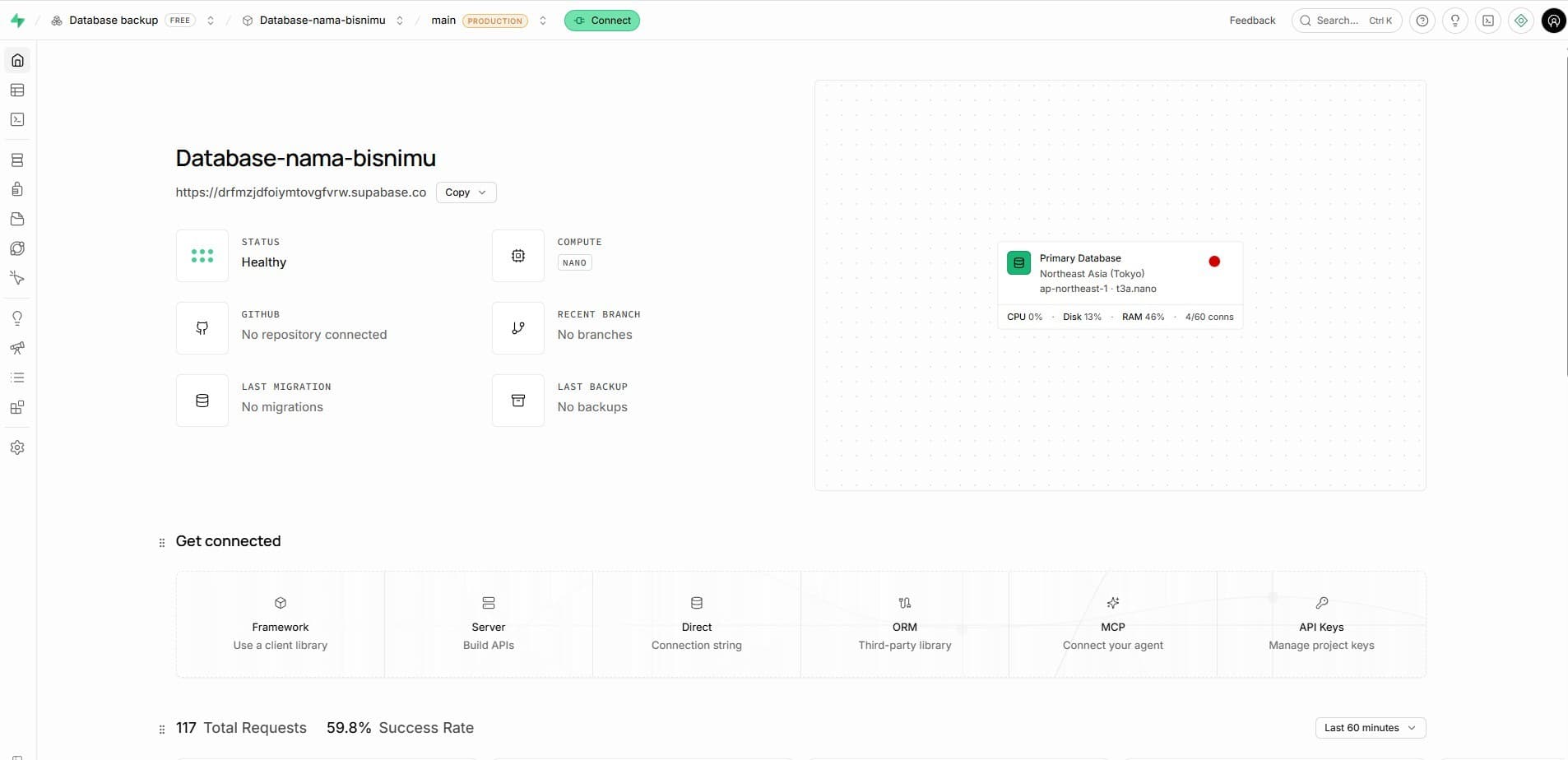This screenshot has height=760, width=1568.
Task: Open the user avatar menu
Action: 1554,21
